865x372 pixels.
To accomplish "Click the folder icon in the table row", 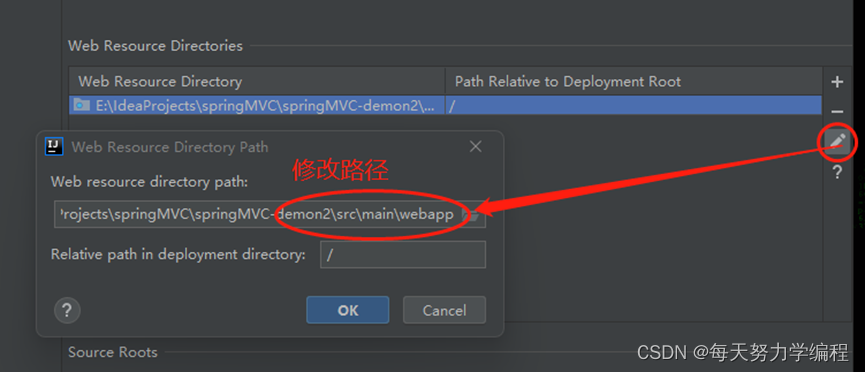I will [x=82, y=104].
